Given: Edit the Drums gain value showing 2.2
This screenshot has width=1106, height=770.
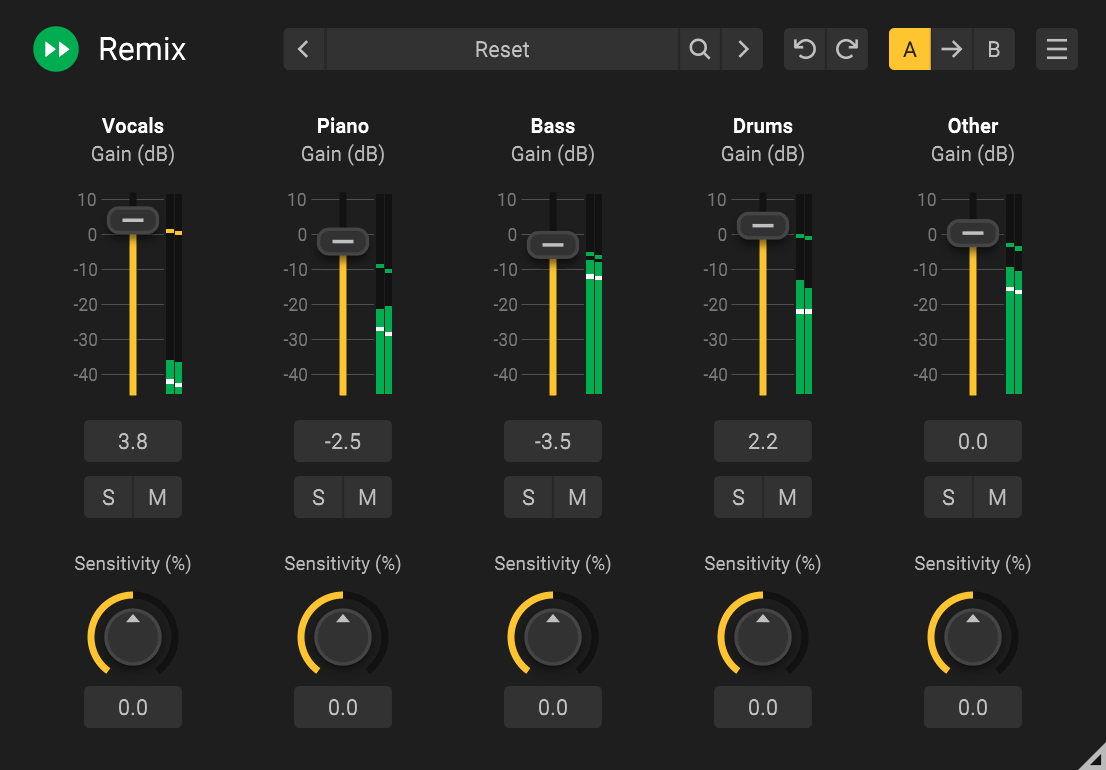Looking at the screenshot, I should pos(762,441).
